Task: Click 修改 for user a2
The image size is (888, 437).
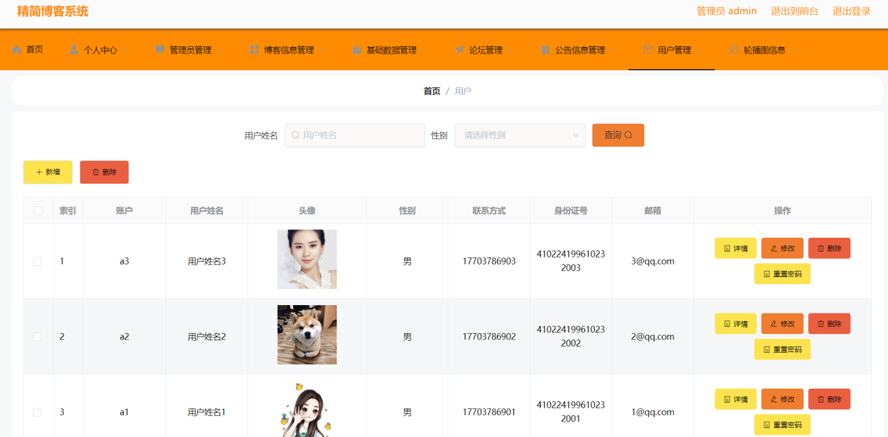Action: 782,324
